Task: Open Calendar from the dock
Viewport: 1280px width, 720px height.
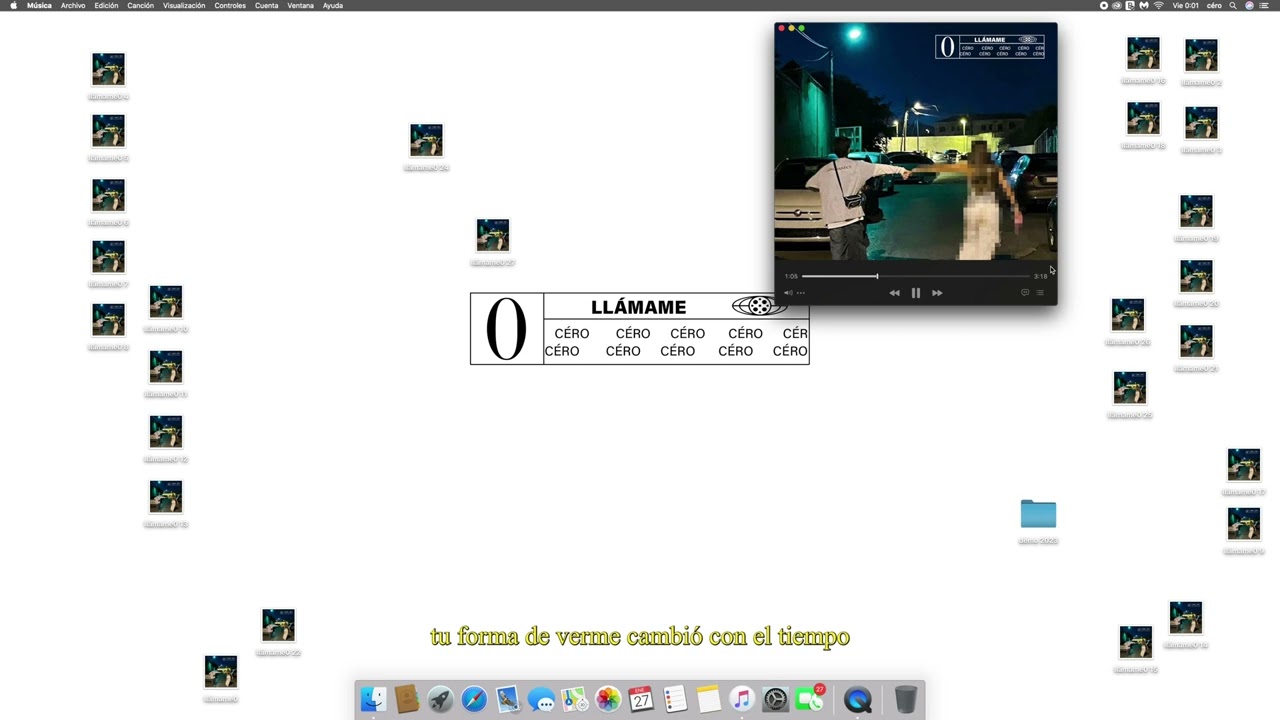Action: click(x=641, y=699)
